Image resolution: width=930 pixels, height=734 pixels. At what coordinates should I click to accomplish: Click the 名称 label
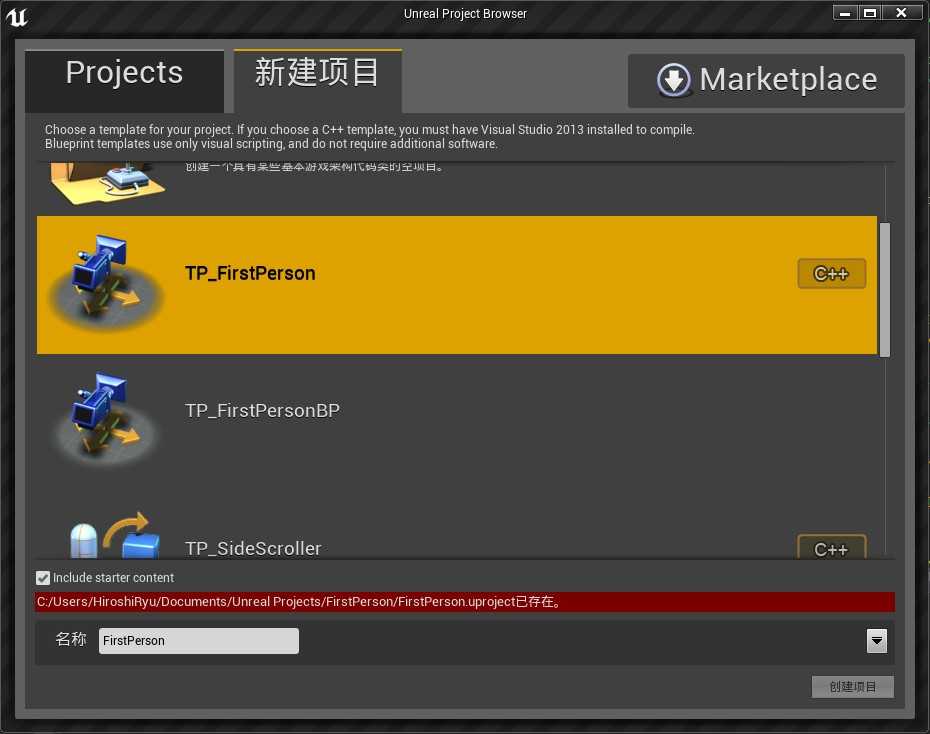click(71, 639)
